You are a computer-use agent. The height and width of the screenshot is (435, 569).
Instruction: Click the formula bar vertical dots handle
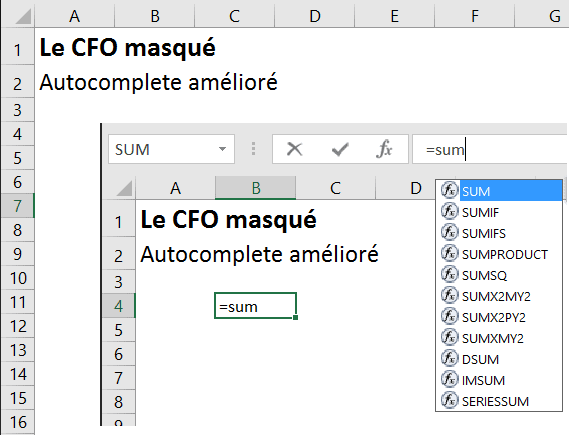tap(253, 149)
